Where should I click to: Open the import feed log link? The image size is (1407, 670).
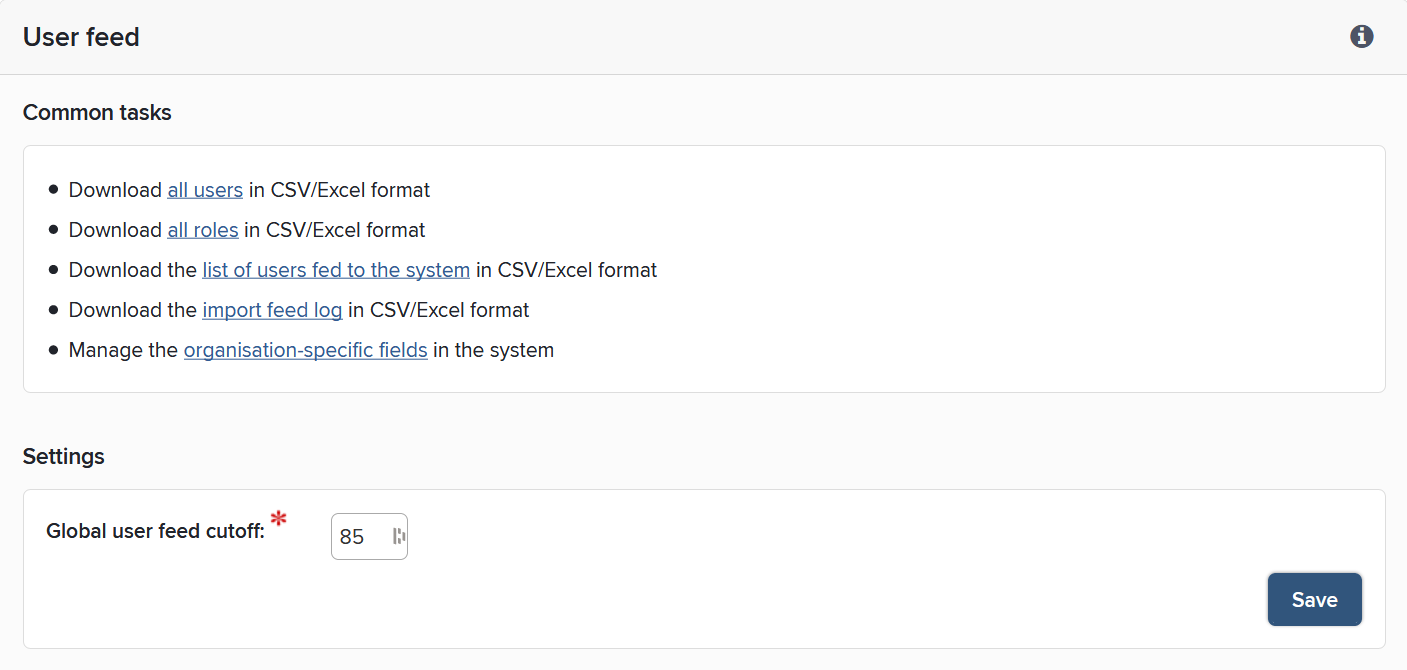pos(272,310)
